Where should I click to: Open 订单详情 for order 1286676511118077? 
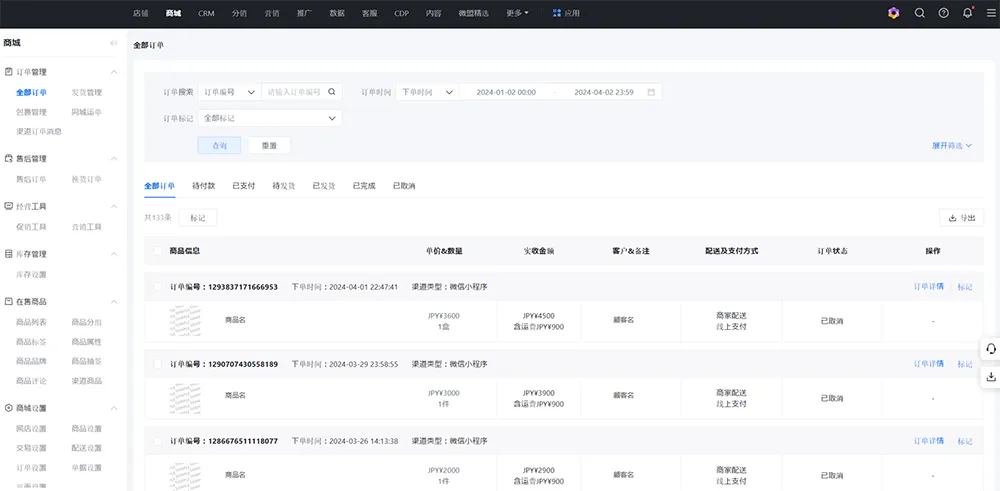point(929,441)
